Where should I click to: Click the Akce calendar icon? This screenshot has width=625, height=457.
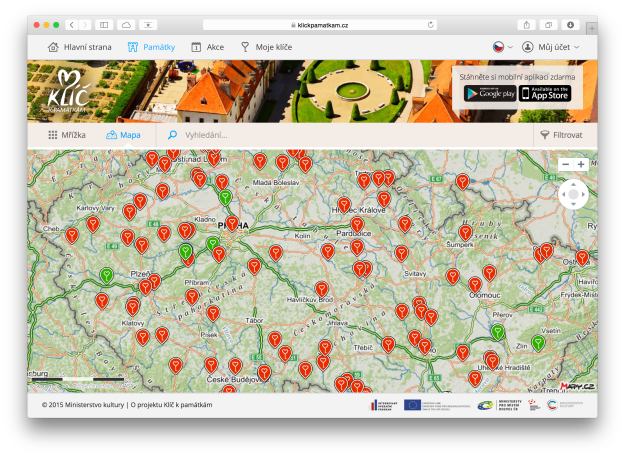196,47
